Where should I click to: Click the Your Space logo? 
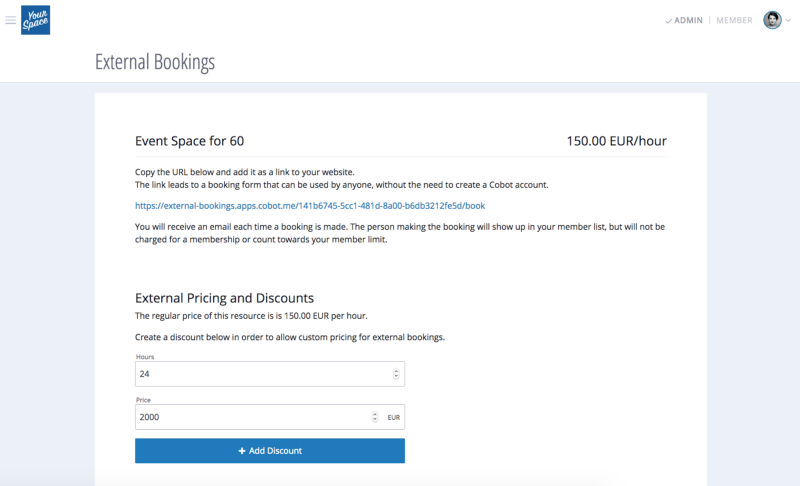click(x=36, y=20)
